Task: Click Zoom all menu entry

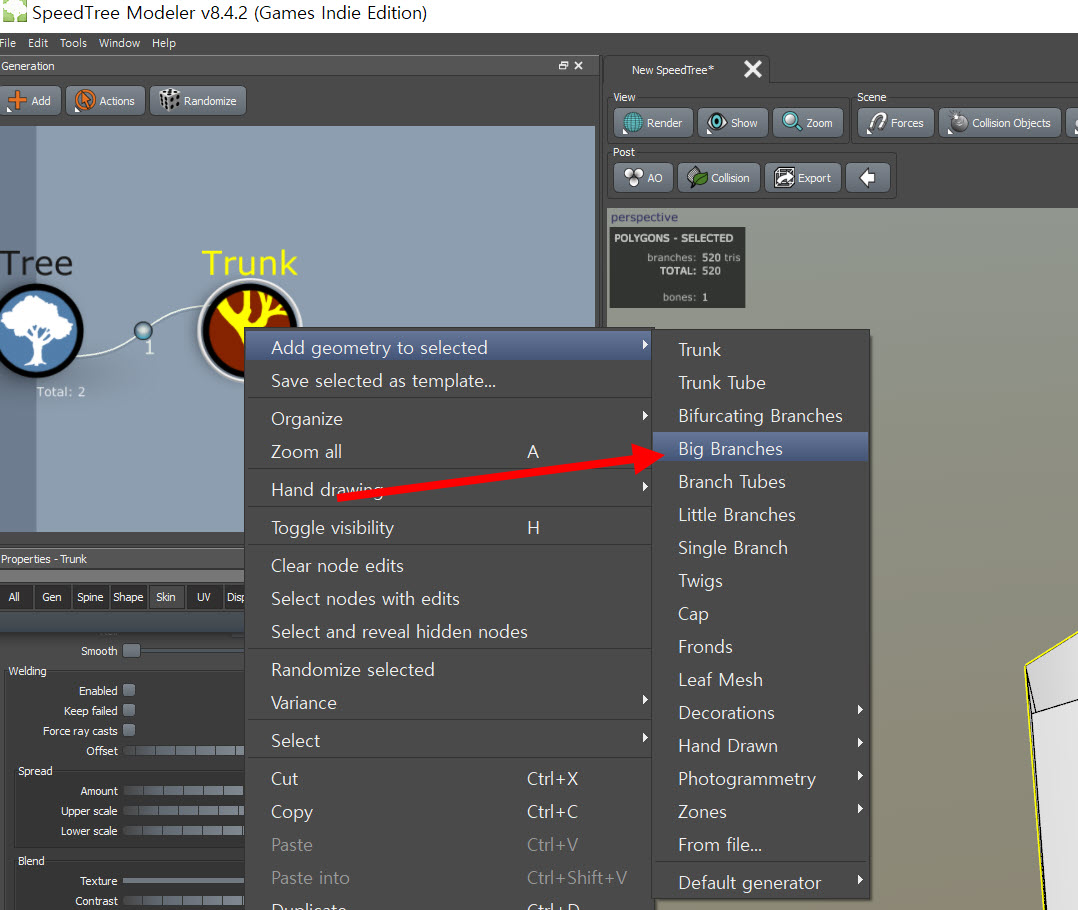Action: 448,452
